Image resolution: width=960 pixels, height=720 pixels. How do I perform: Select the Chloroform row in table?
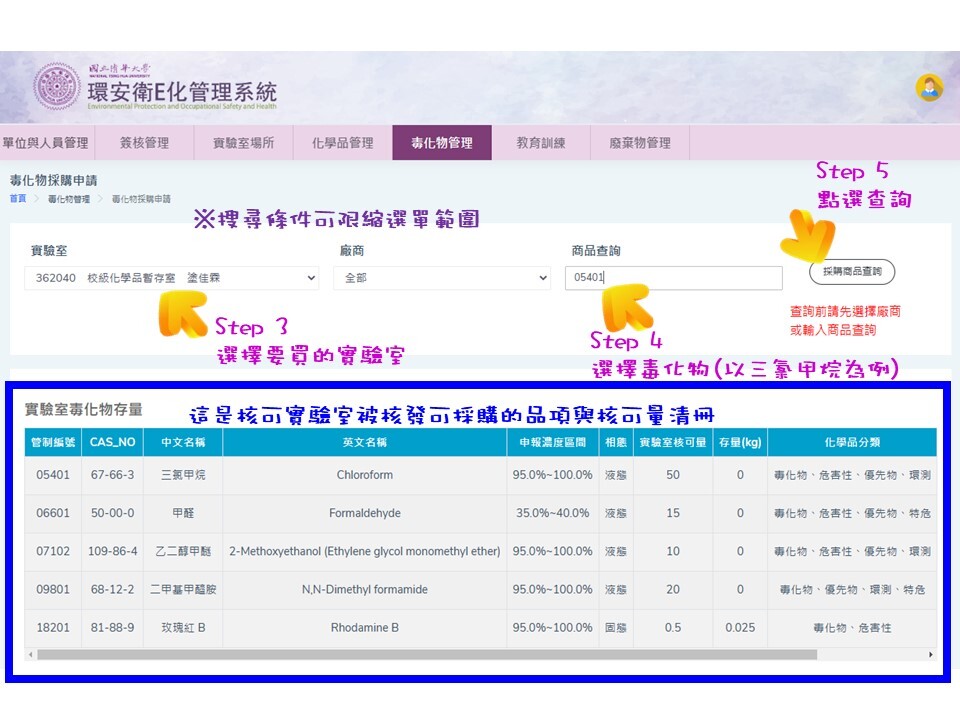[364, 475]
